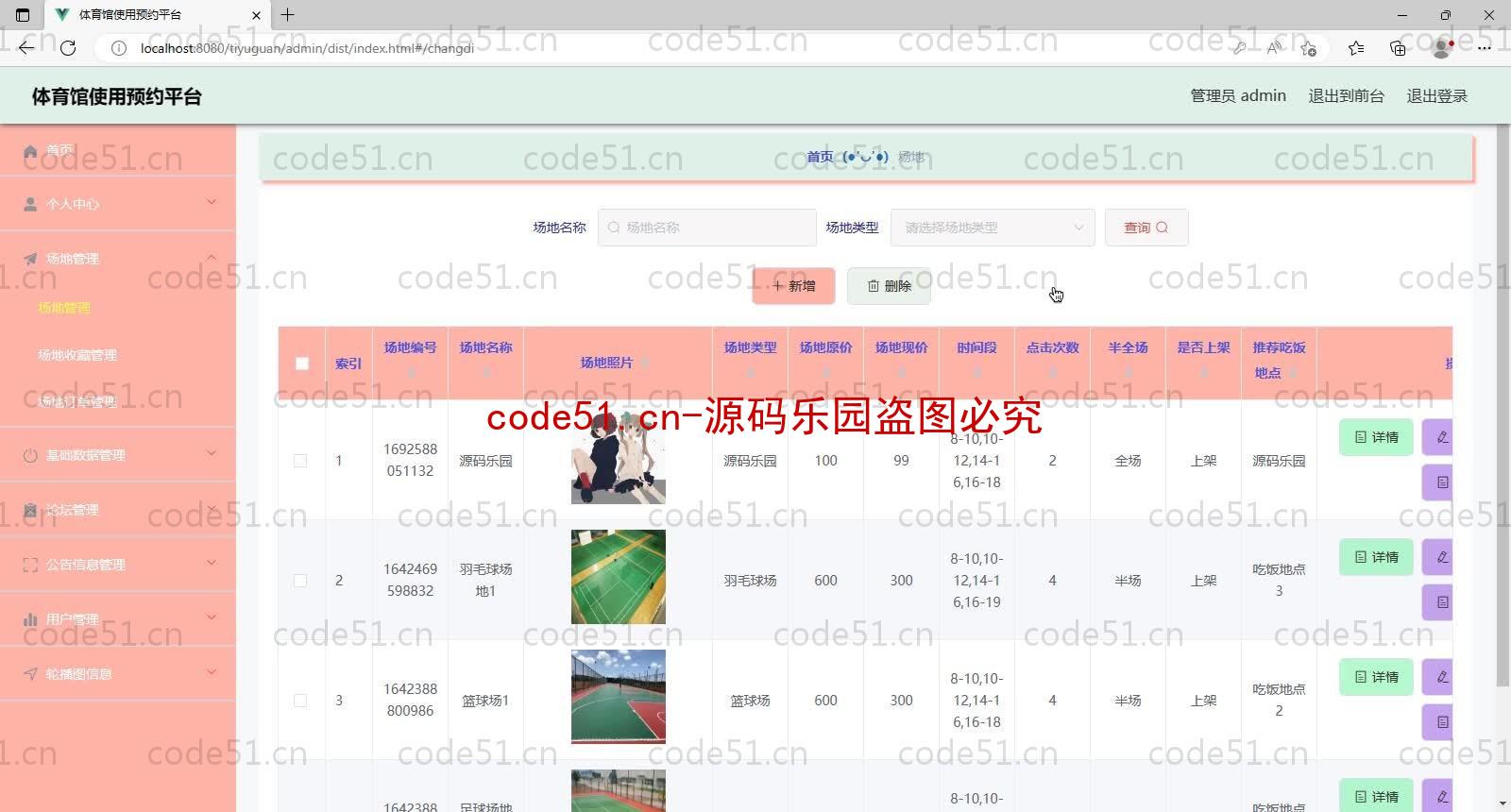The image size is (1511, 812).
Task: Click the 体育馆使用预约平台 browser tab
Action: coord(159,15)
